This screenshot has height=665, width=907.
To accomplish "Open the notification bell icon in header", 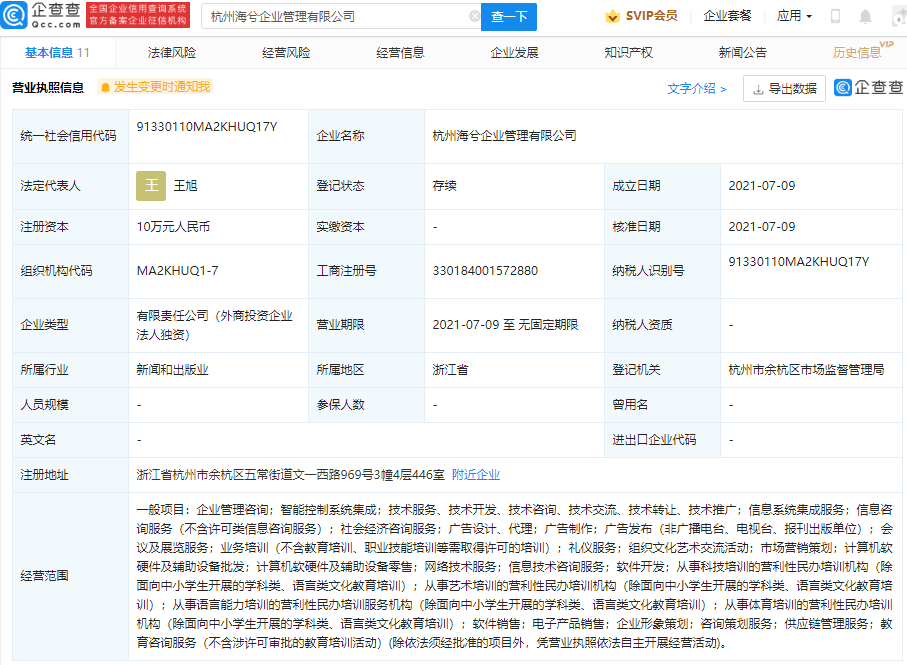I will [x=866, y=17].
